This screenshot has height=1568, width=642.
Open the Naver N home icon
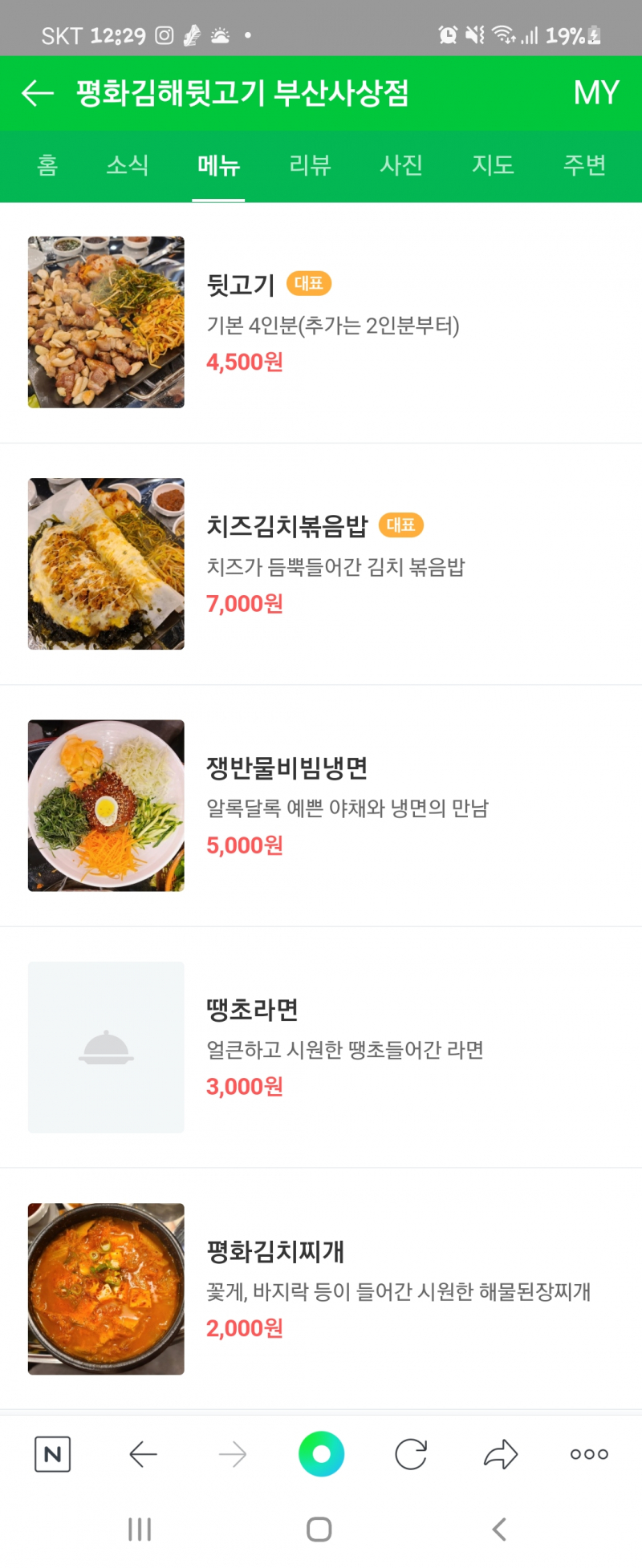pyautogui.click(x=53, y=1454)
